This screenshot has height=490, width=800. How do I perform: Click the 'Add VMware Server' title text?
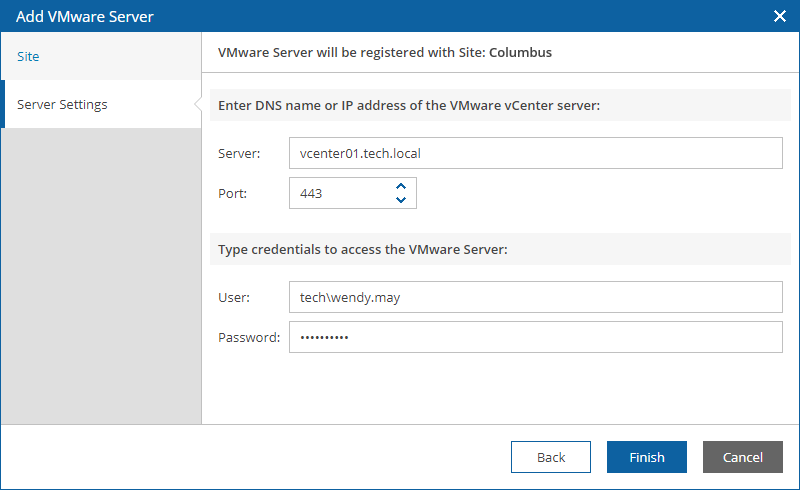point(85,16)
